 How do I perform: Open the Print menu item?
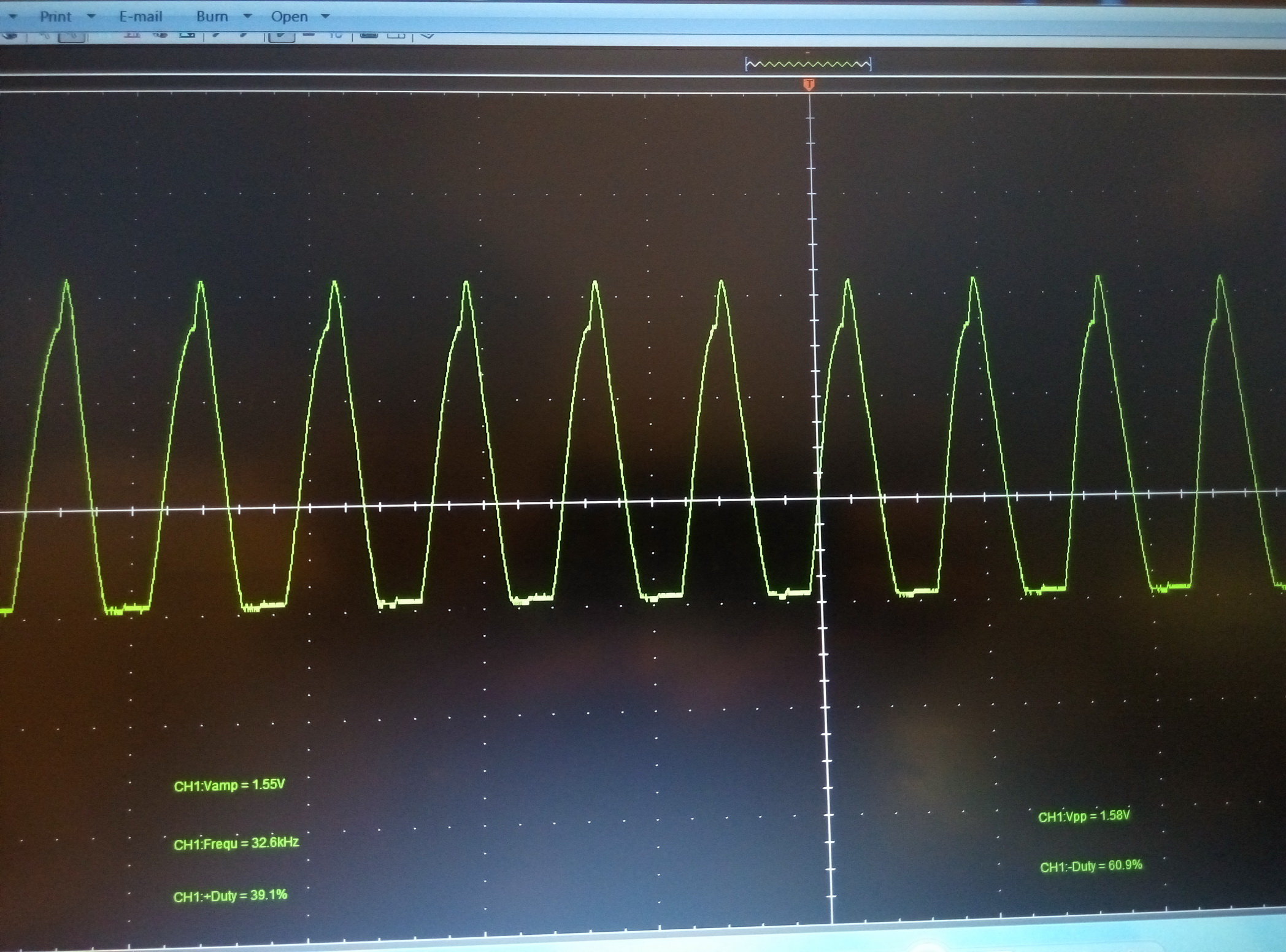point(55,17)
